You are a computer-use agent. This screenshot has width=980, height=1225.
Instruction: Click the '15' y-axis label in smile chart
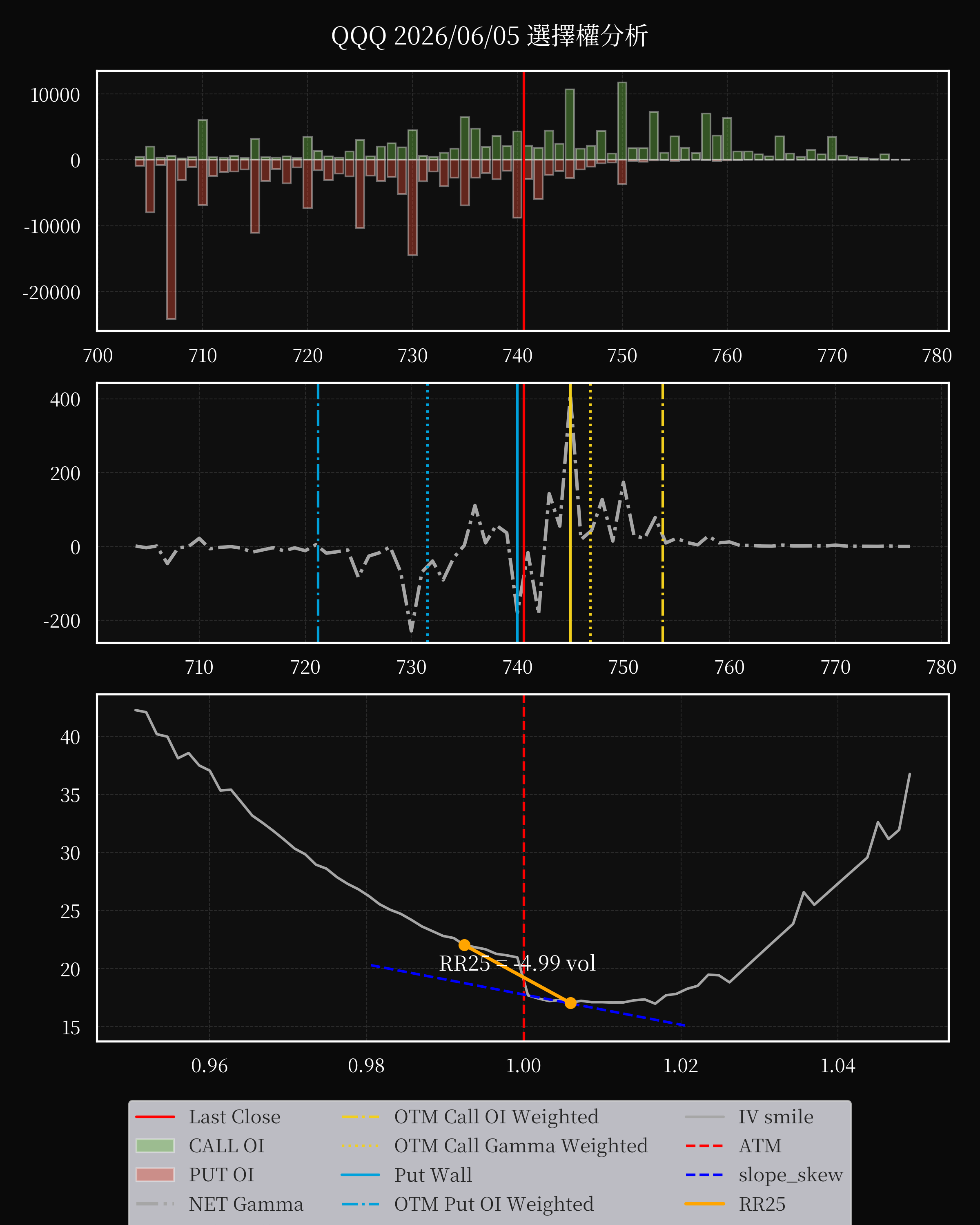(x=71, y=1028)
